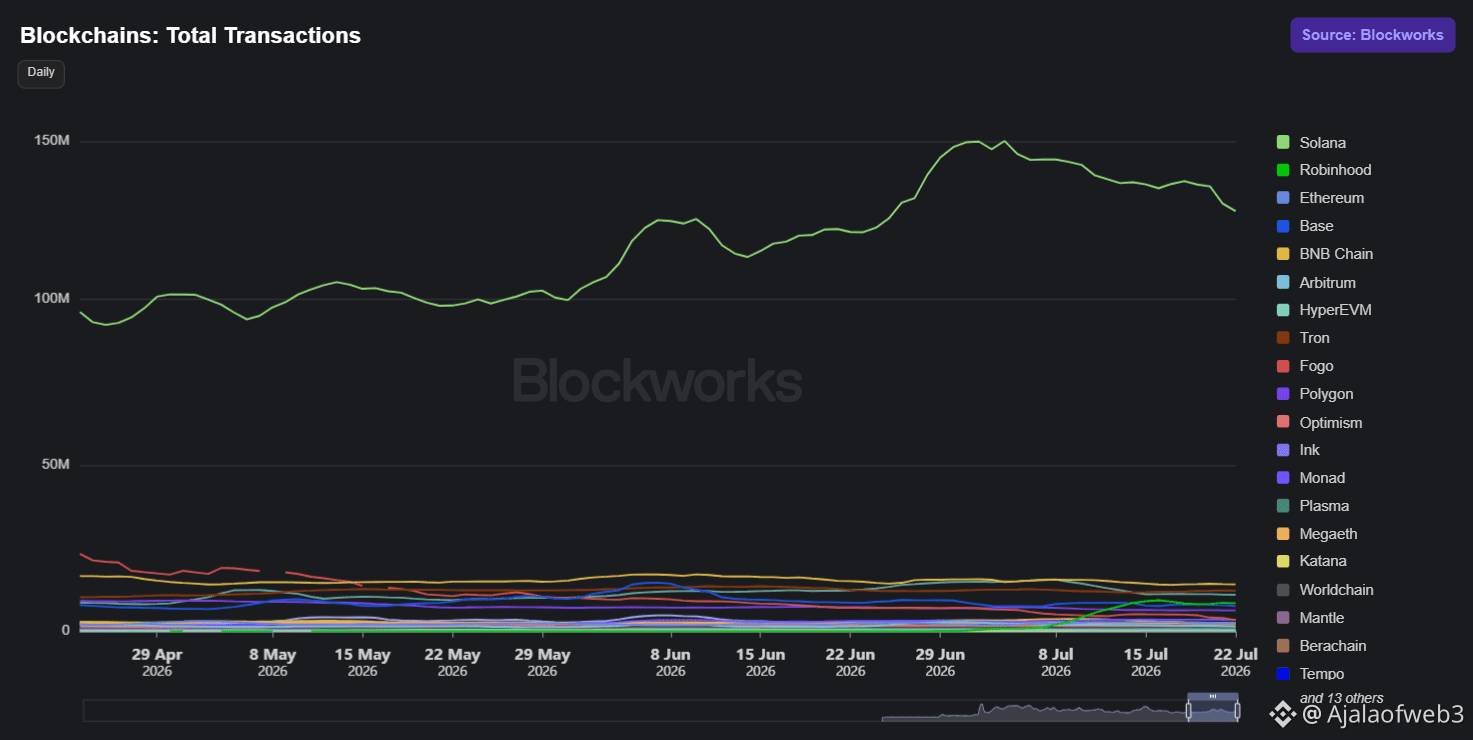
Task: Toggle the Ink legend entry
Action: pos(1298,450)
